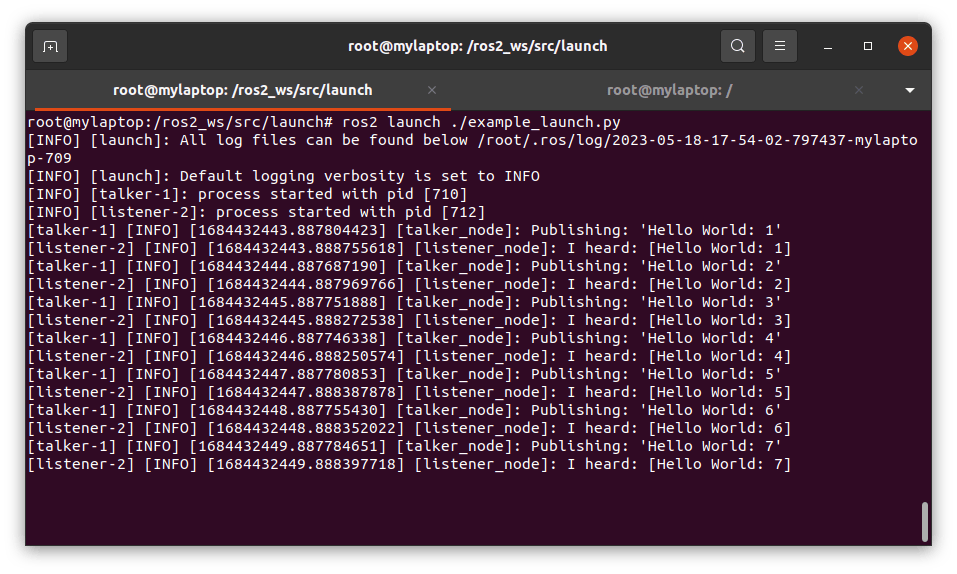This screenshot has height=574, width=957.
Task: Open the hamburger menu
Action: tap(779, 46)
